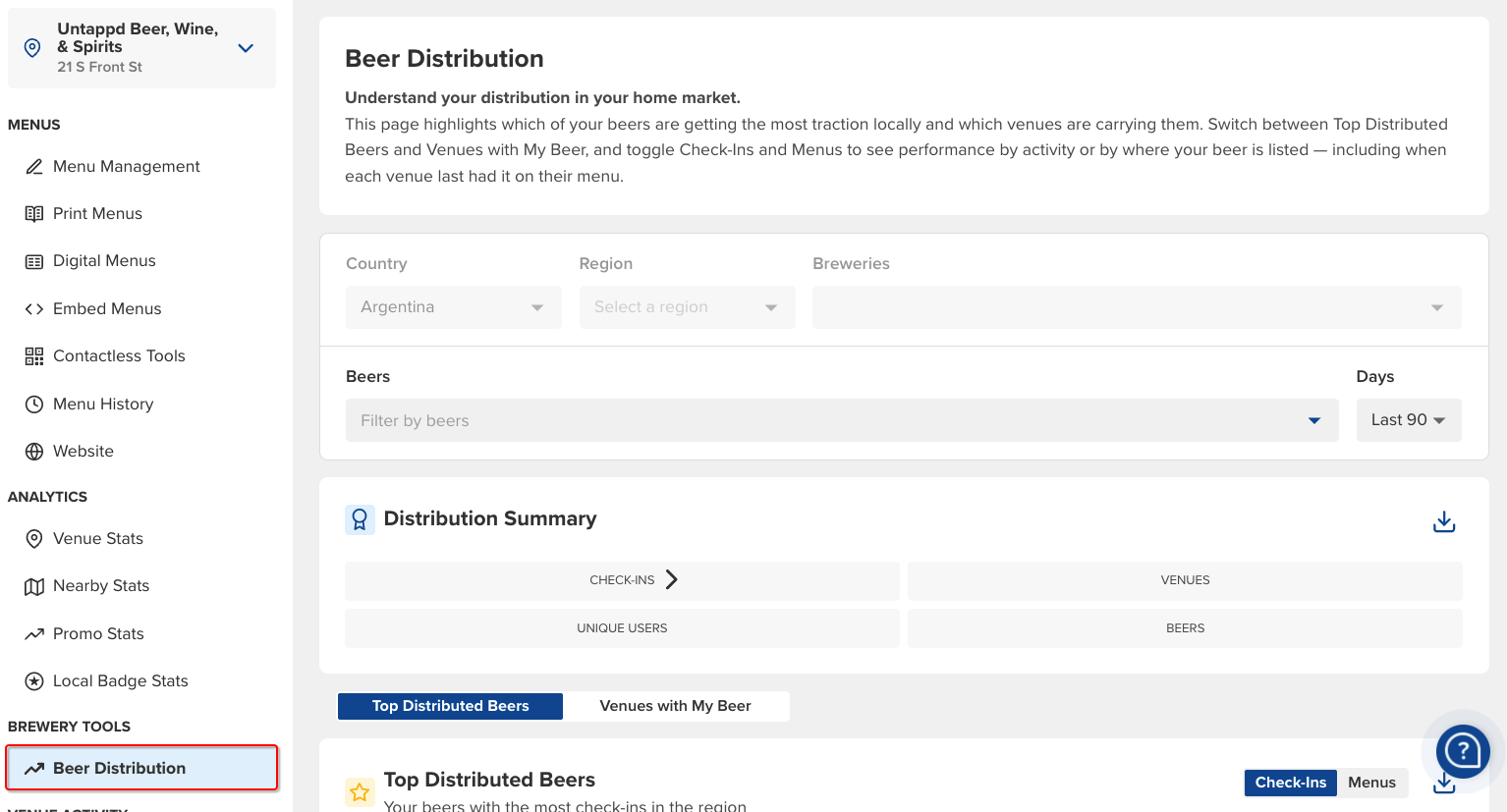Expand the Last 90 days dropdown
1507x812 pixels.
[x=1408, y=420]
